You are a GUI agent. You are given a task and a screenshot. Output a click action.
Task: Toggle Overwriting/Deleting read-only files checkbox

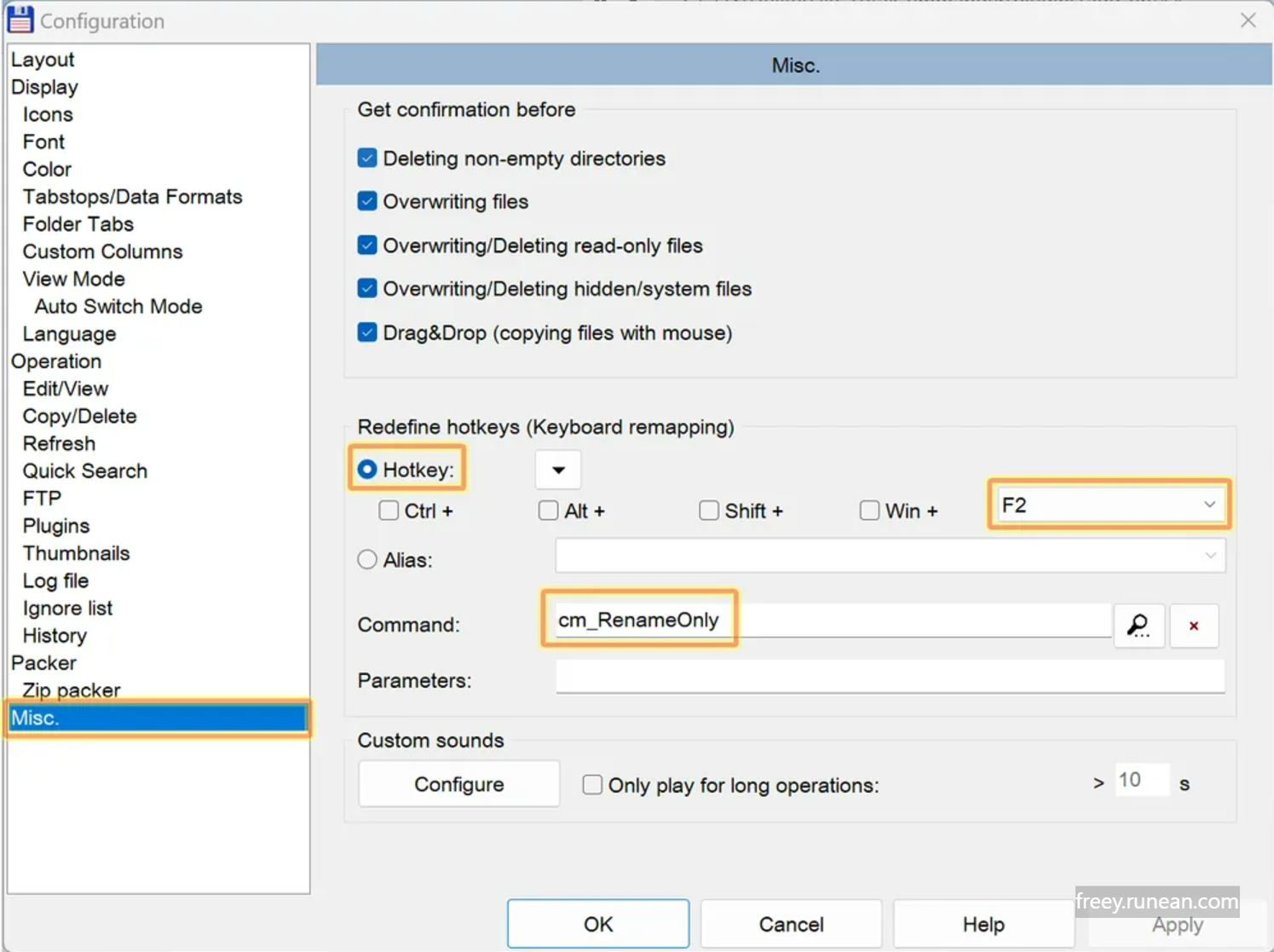coord(367,245)
